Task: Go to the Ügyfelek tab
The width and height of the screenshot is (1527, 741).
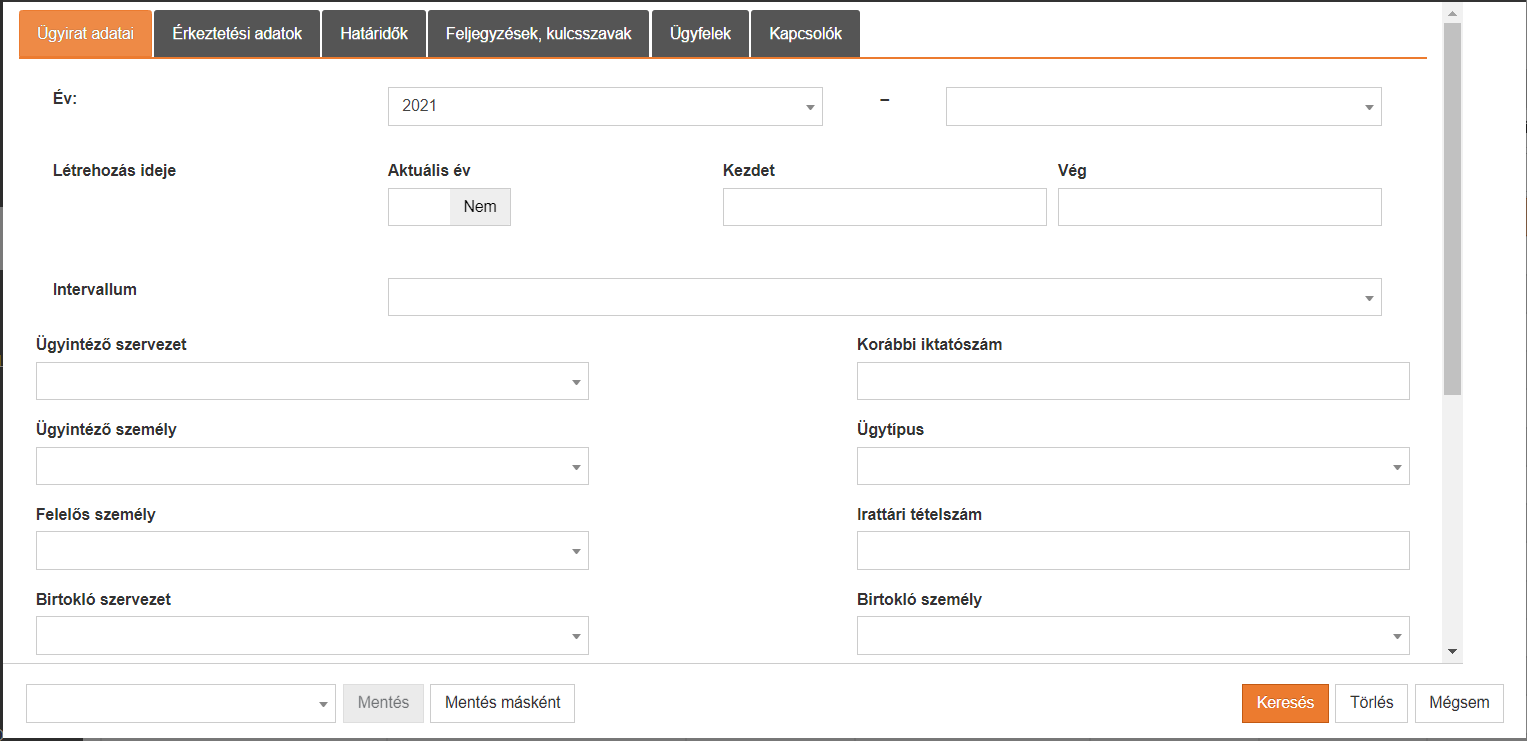Action: (700, 34)
